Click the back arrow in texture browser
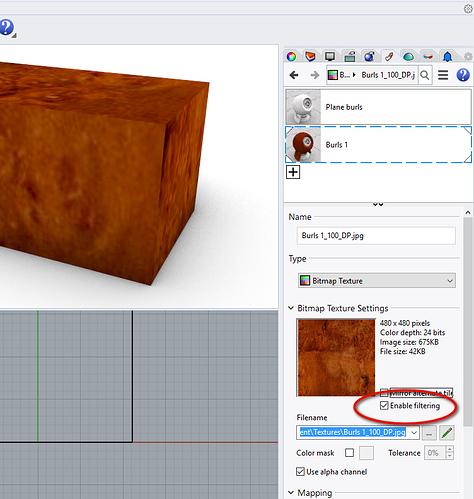This screenshot has width=474, height=499. 294,75
